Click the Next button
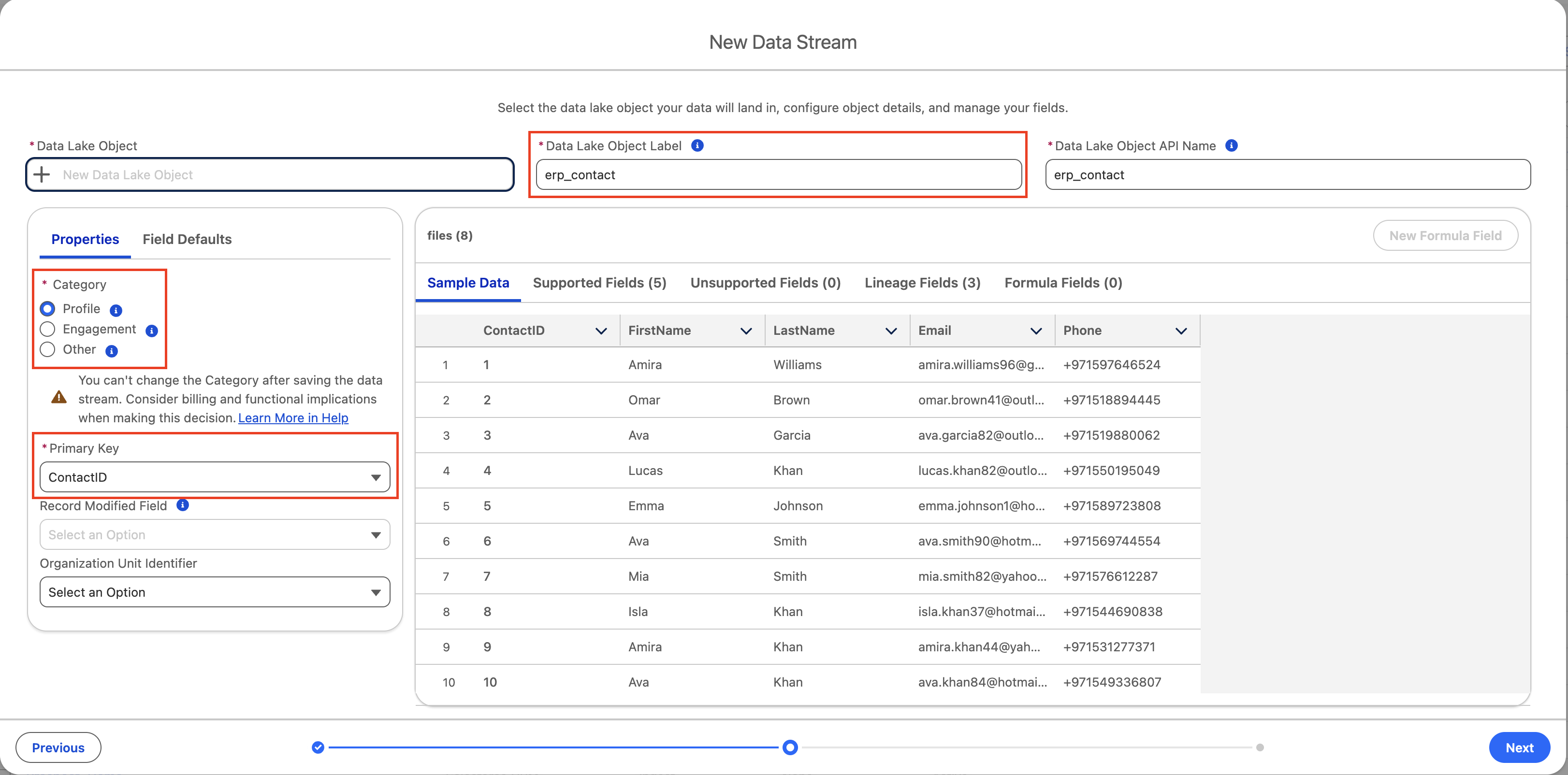This screenshot has width=1568, height=775. [x=1519, y=747]
